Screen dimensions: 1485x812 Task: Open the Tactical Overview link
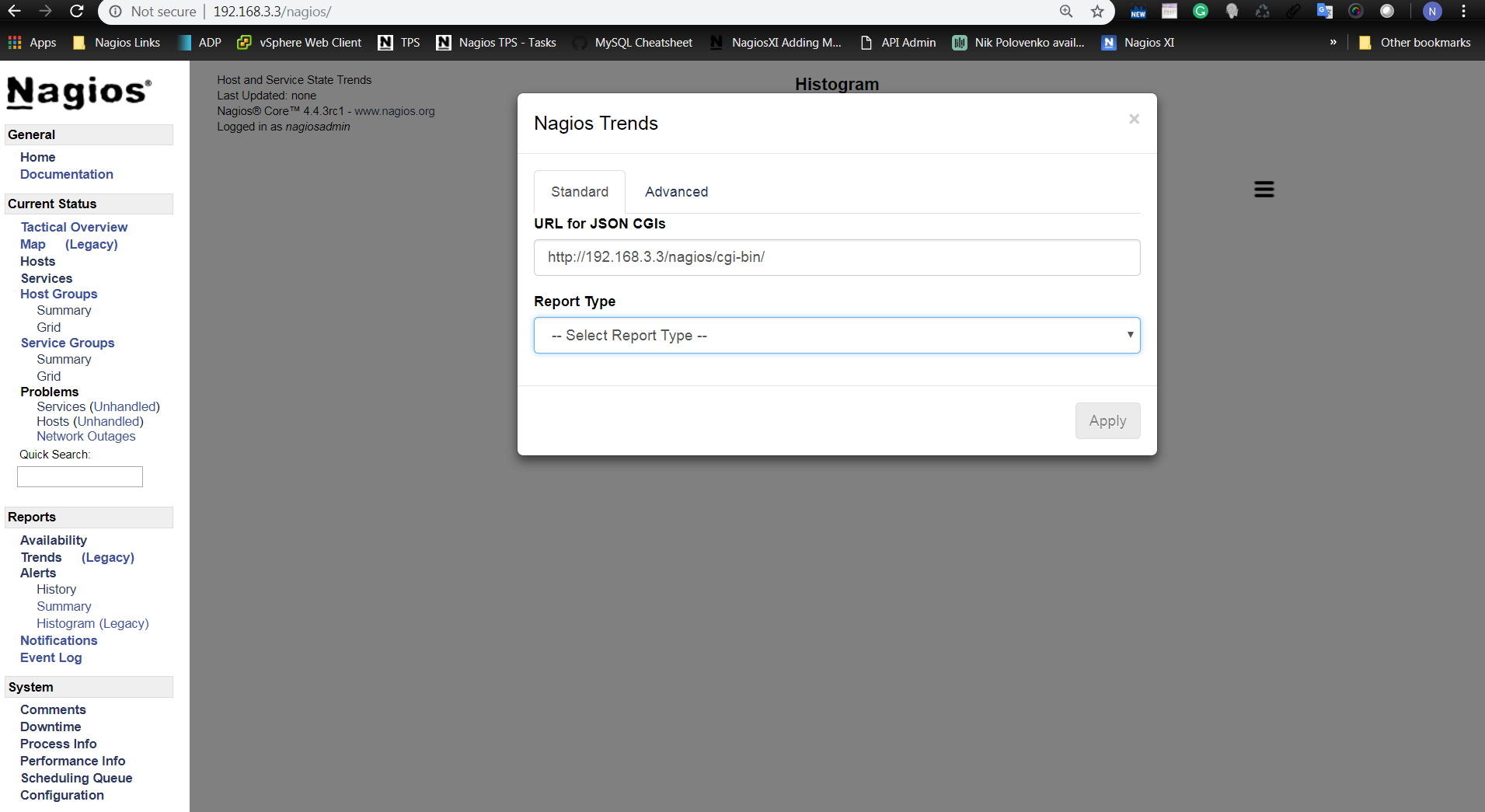click(x=74, y=227)
